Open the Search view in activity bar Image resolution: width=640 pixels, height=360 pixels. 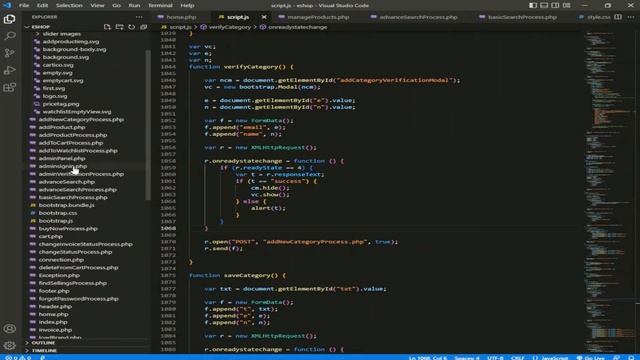tap(9, 36)
